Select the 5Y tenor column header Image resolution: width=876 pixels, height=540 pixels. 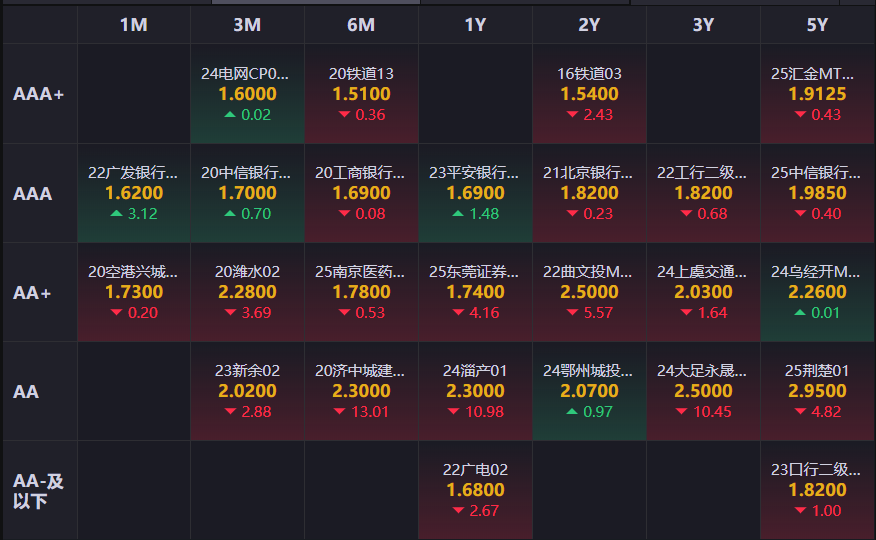(x=817, y=25)
